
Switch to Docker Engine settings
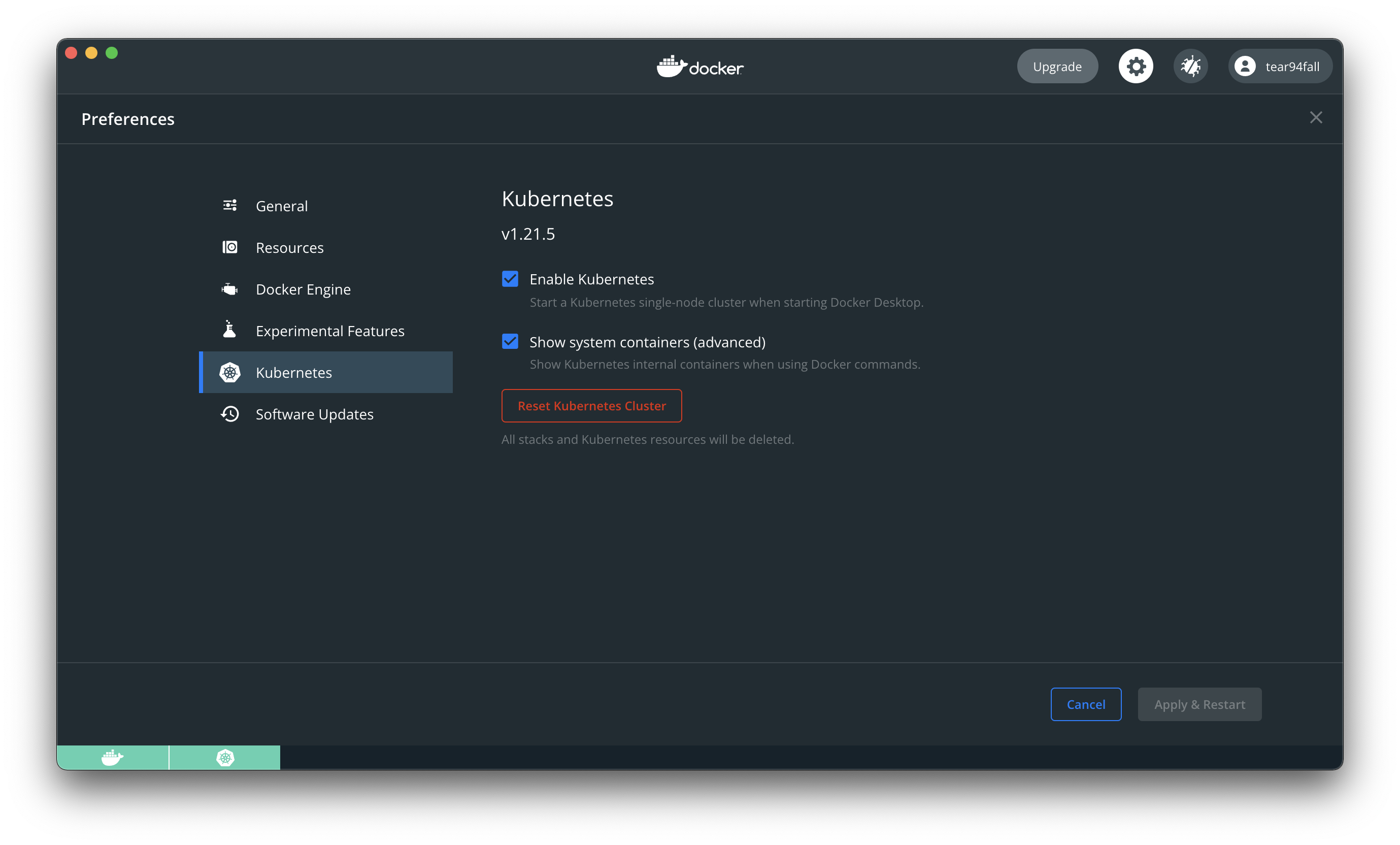(x=303, y=289)
